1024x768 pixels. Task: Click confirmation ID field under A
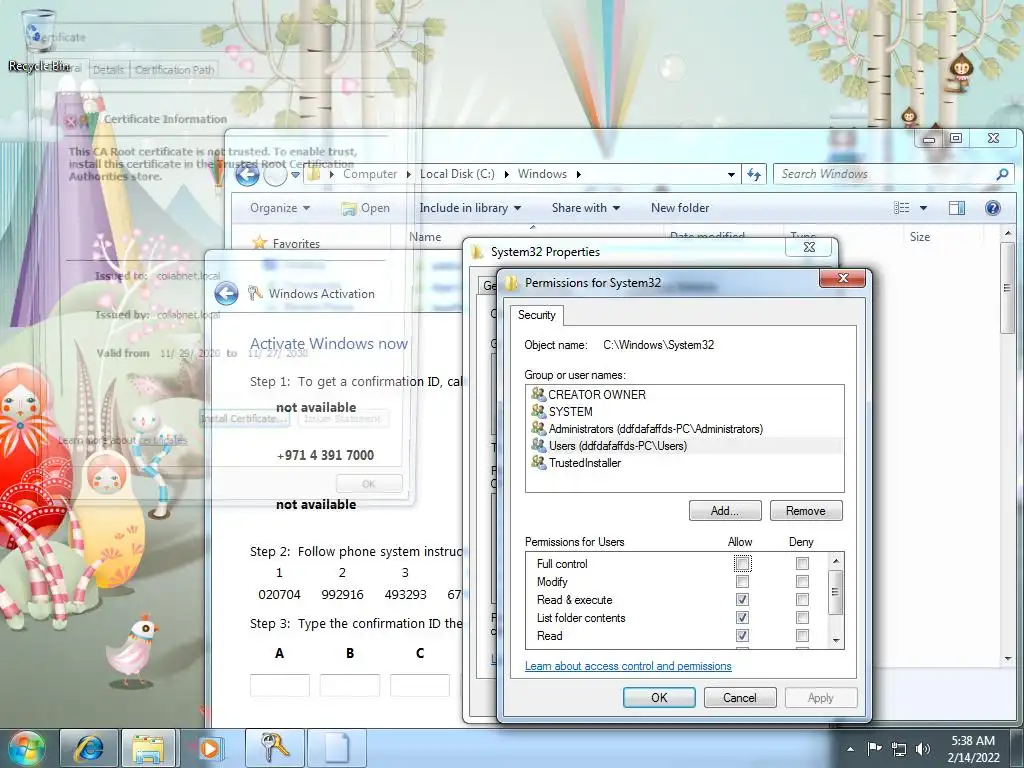(x=280, y=685)
